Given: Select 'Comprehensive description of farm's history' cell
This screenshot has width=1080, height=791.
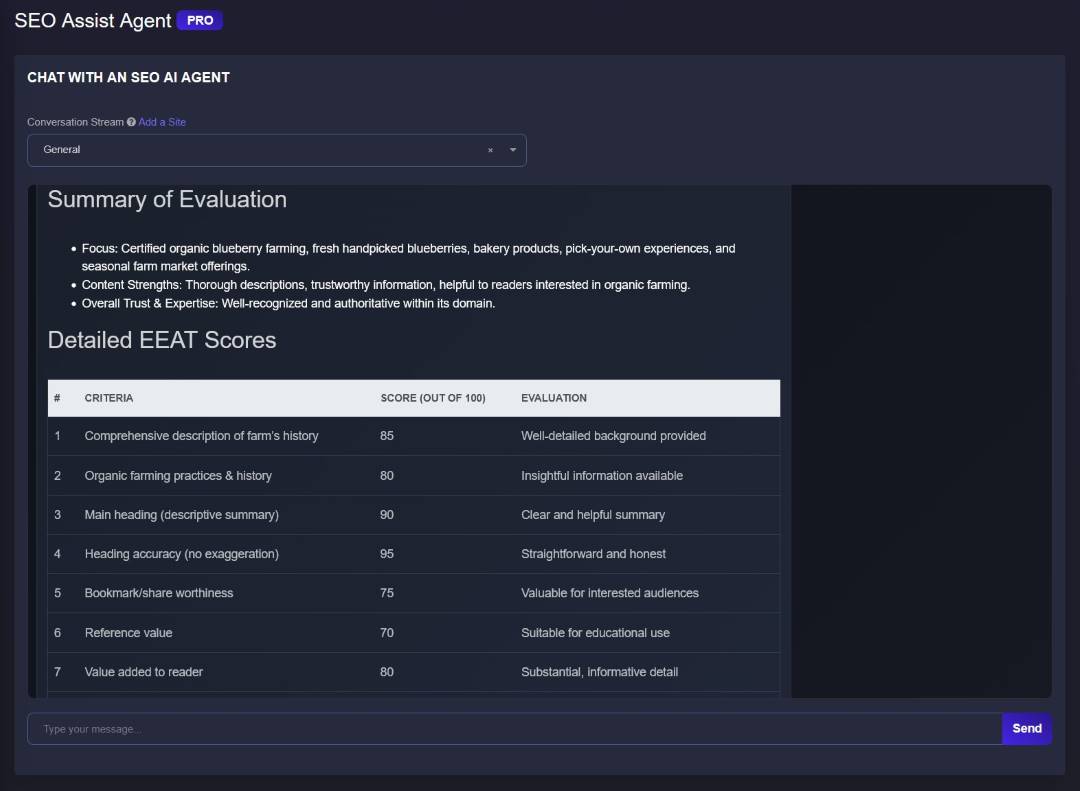Looking at the screenshot, I should 201,435.
